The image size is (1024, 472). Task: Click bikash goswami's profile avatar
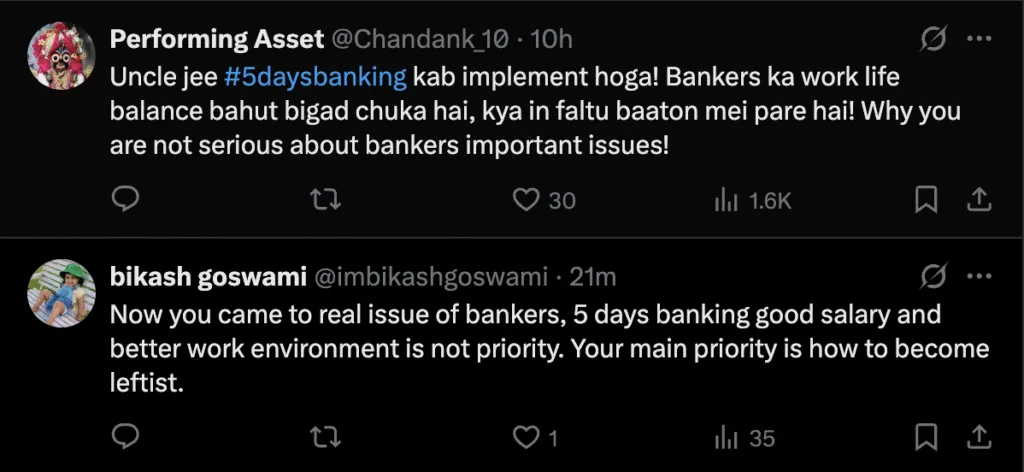click(x=62, y=293)
